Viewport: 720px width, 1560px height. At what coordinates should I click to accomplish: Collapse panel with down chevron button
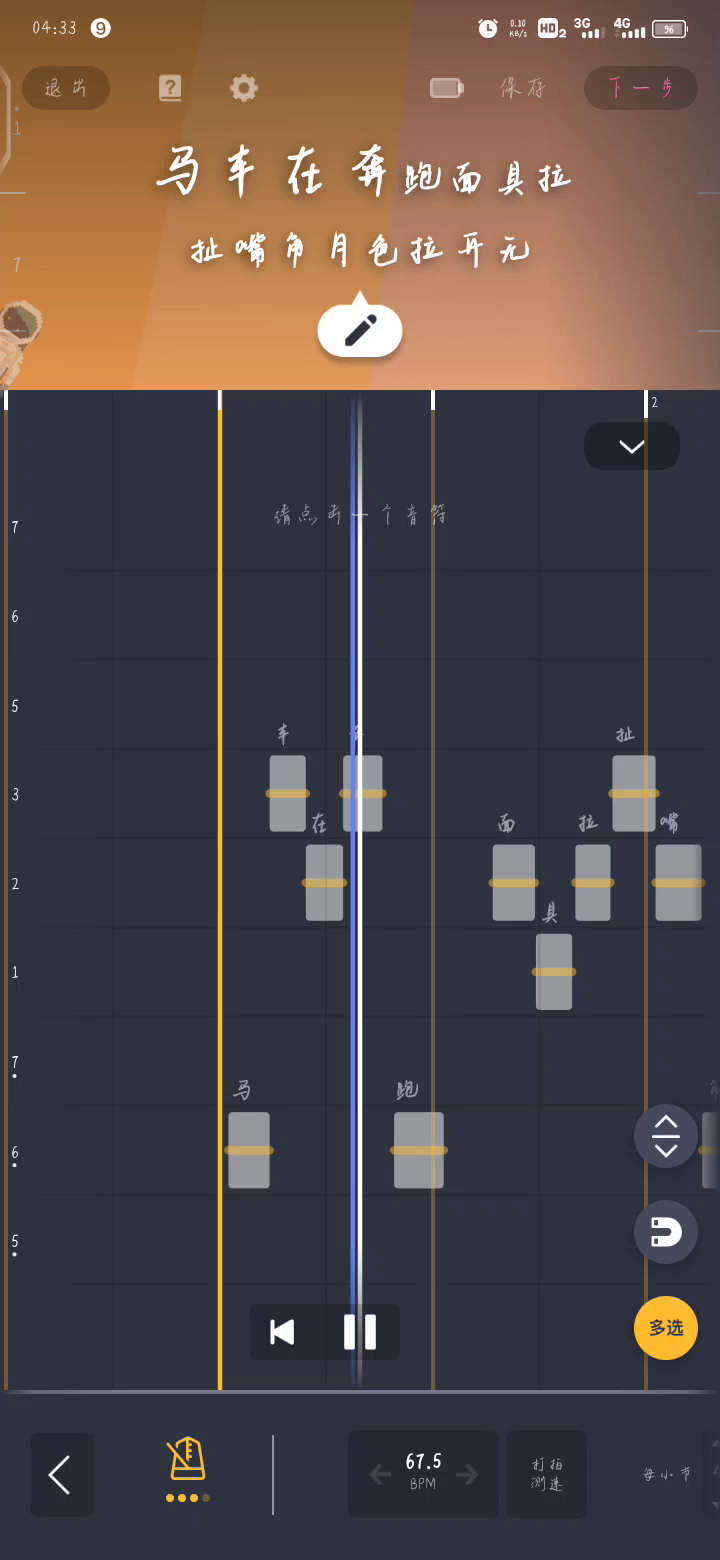coord(632,446)
